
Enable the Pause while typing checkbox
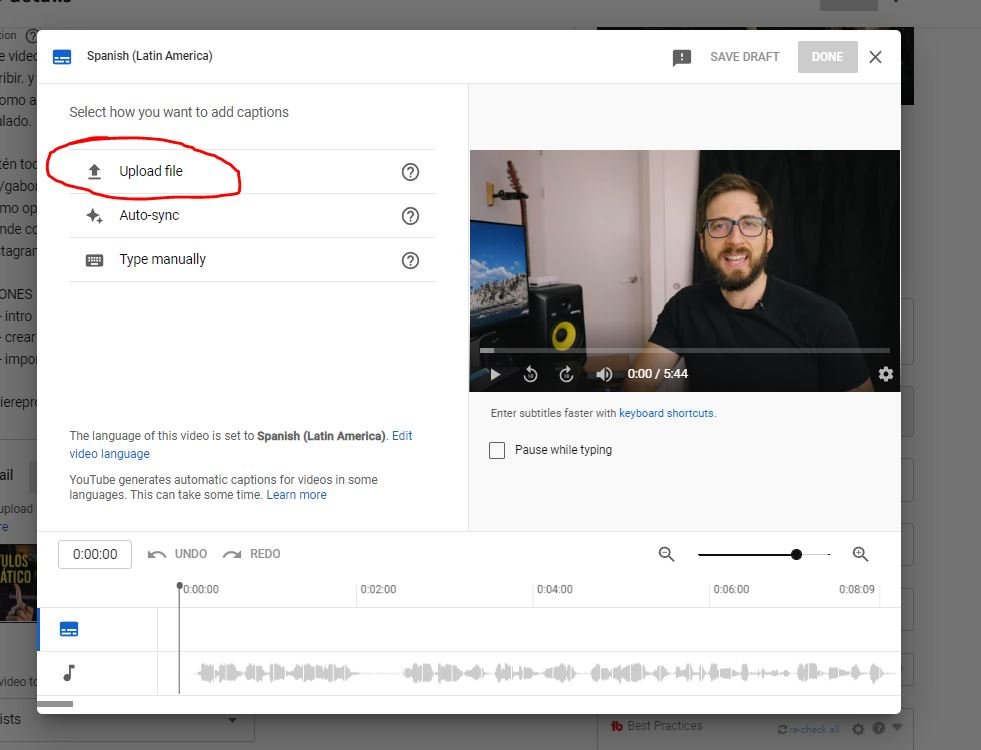coord(497,450)
